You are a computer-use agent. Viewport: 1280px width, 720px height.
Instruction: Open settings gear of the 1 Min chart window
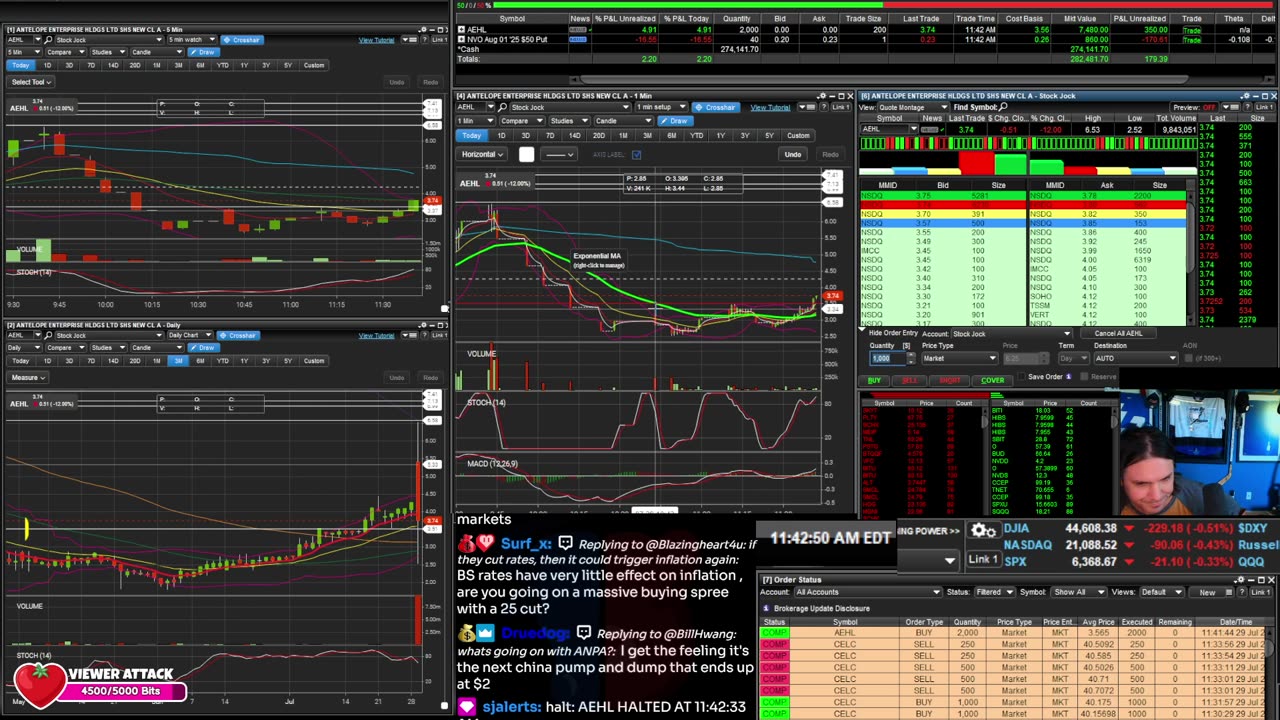click(x=823, y=96)
